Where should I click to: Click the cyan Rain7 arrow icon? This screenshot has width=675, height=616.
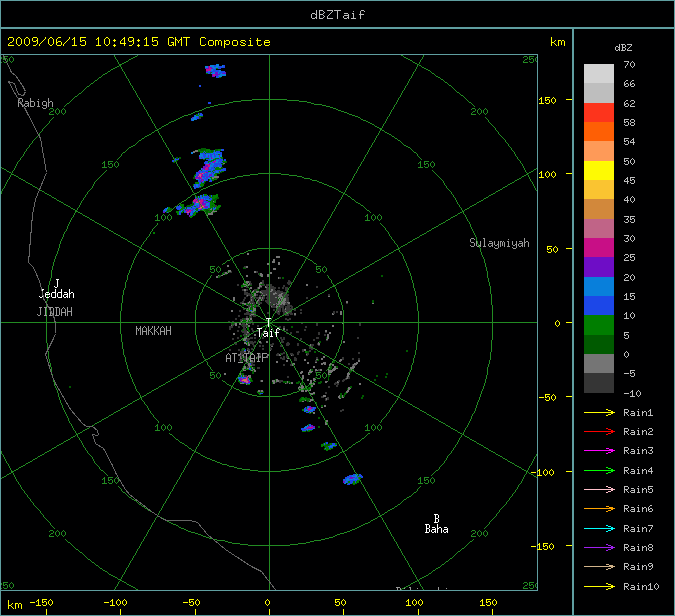[599, 528]
